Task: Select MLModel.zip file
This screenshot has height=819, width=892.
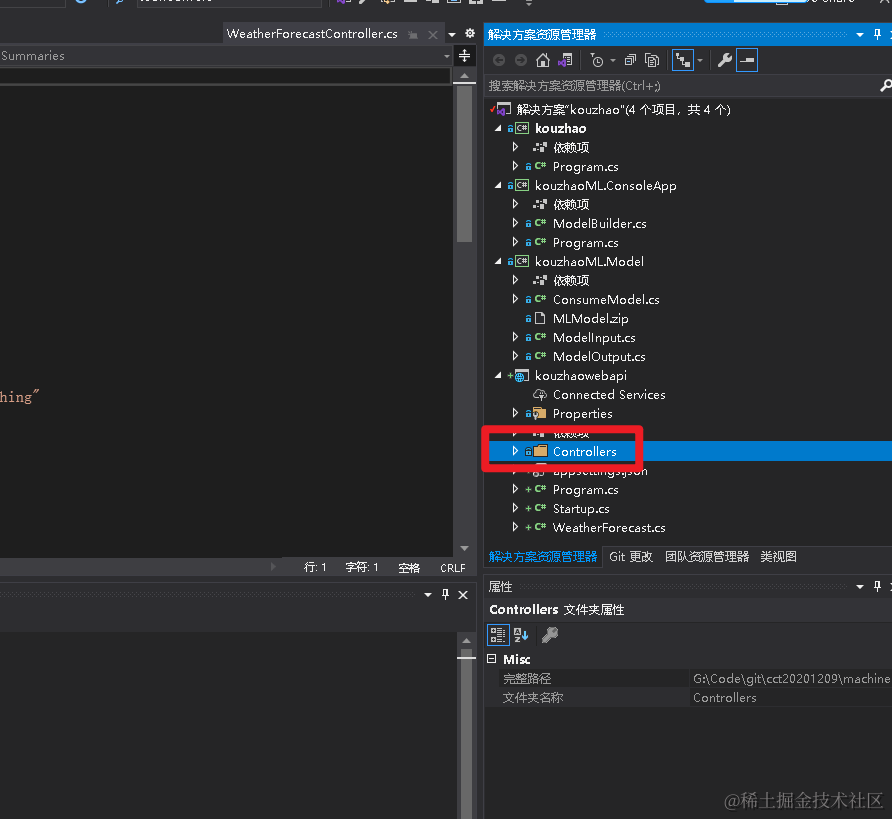Action: tap(590, 318)
